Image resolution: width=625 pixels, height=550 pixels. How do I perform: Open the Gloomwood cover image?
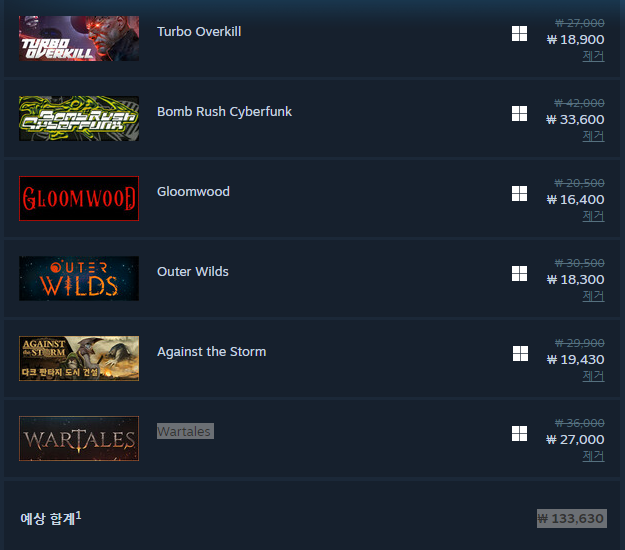click(x=79, y=198)
